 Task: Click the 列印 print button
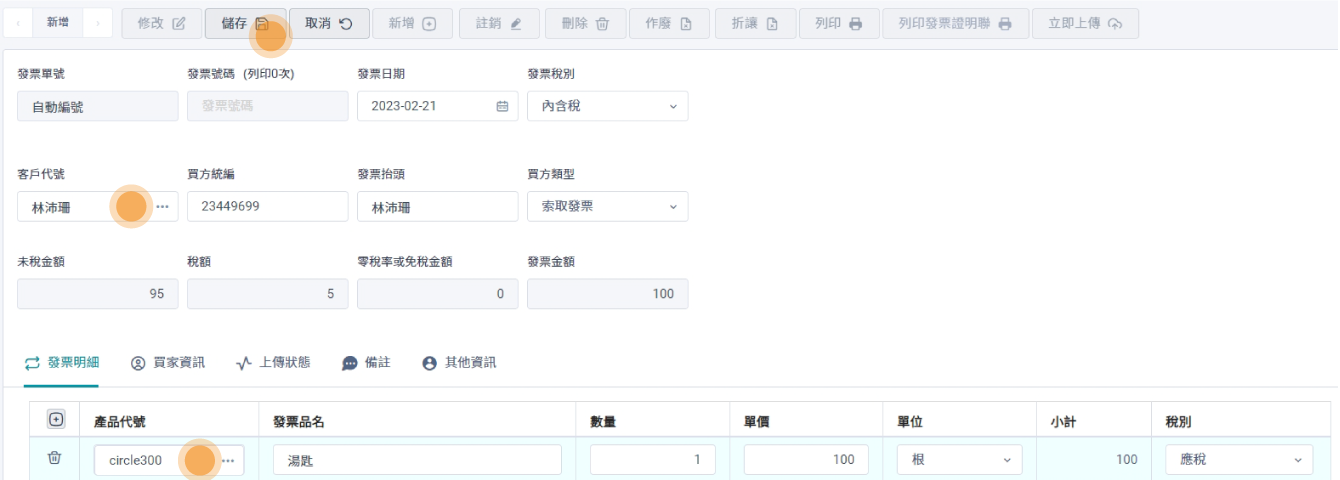tap(840, 24)
